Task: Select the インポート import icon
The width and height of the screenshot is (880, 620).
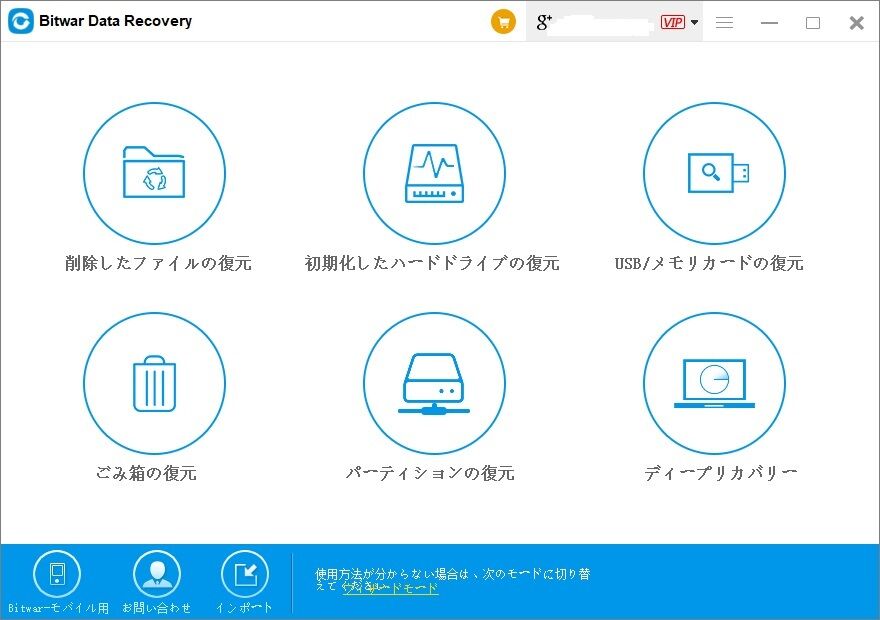Action: [245, 575]
